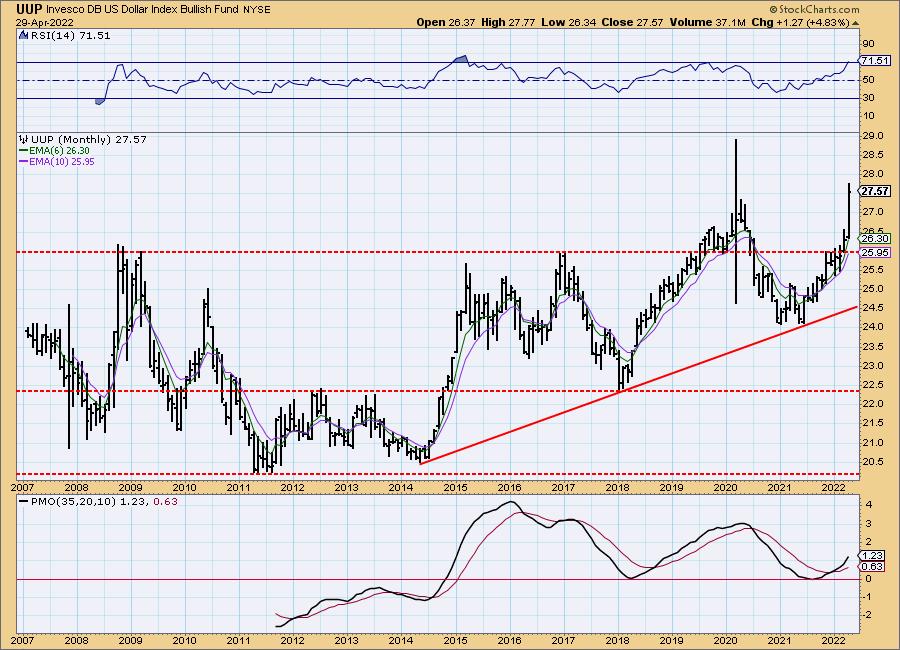The height and width of the screenshot is (650, 900).
Task: Click the EMA(10) 25.95 legend text
Action: pyautogui.click(x=62, y=162)
